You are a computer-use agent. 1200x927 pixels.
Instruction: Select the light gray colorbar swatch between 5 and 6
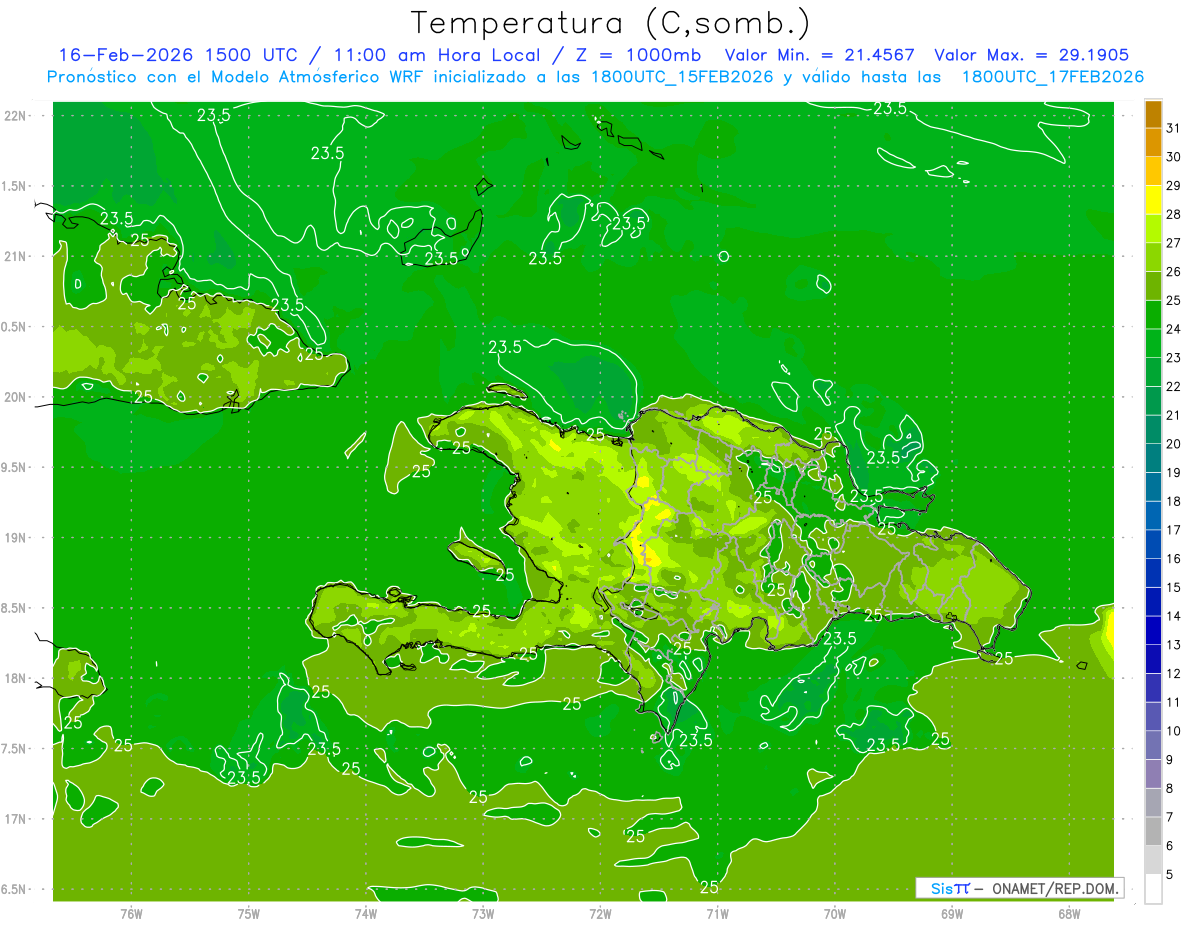point(1153,860)
